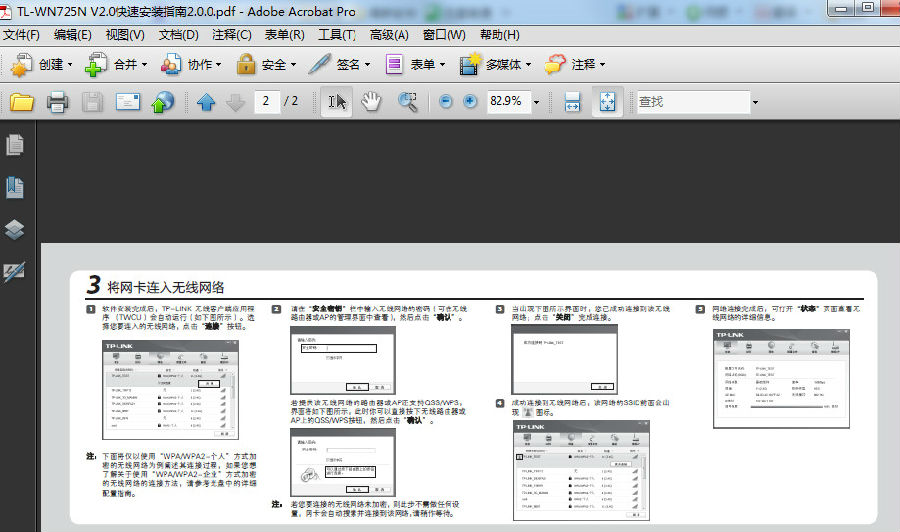Click heading 将网卡连入无线网络 in document
900x532 pixels.
(x=166, y=287)
